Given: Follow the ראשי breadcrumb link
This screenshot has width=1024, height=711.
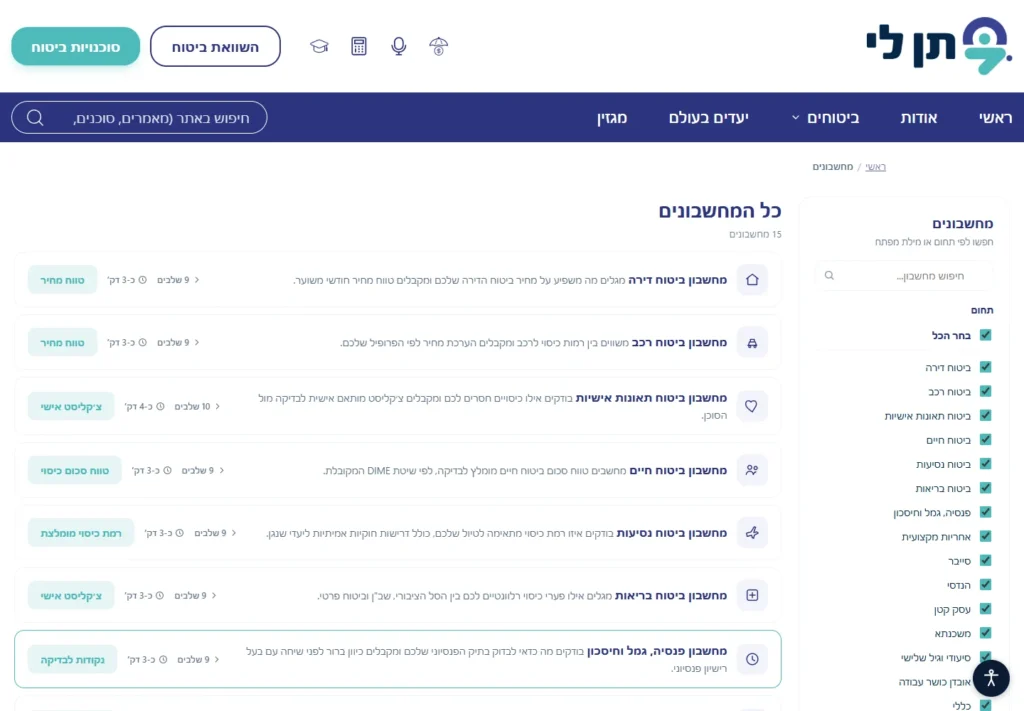Looking at the screenshot, I should [x=876, y=167].
